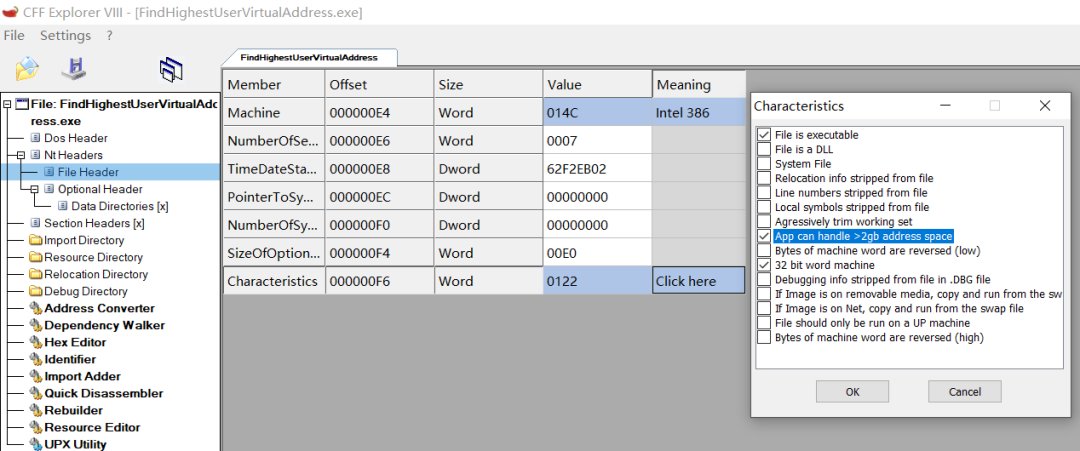
Task: Click Cancel in Characteristics dialog
Action: click(964, 392)
